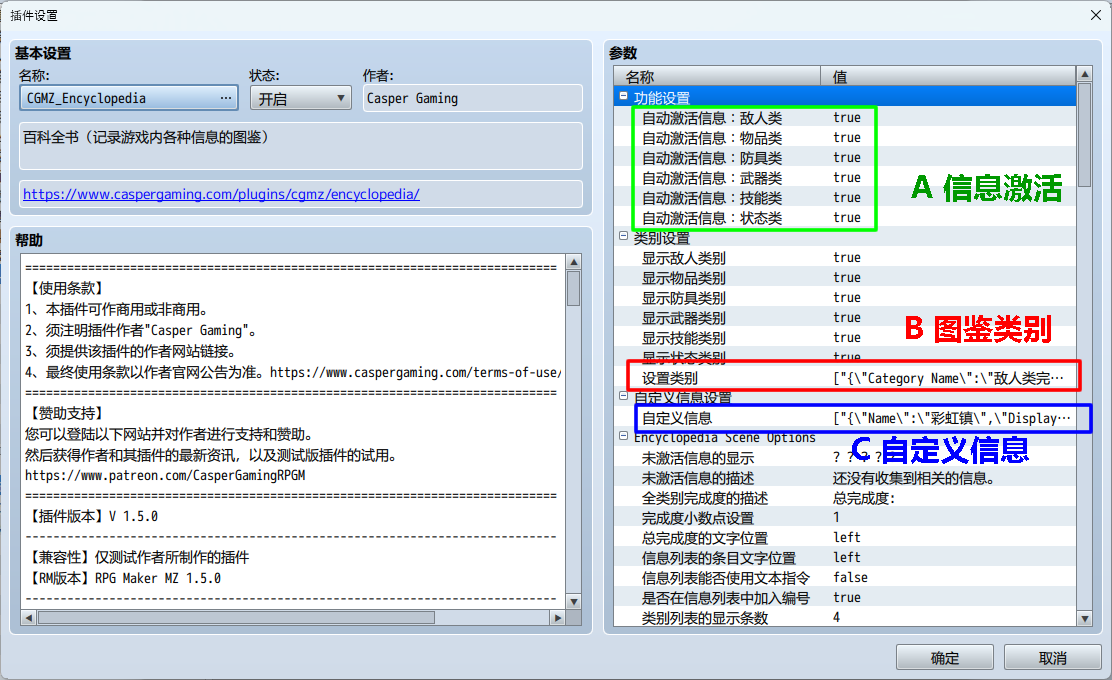Image resolution: width=1112 pixels, height=680 pixels.
Task: Click the 名称 column header in parameters
Action: 717,76
